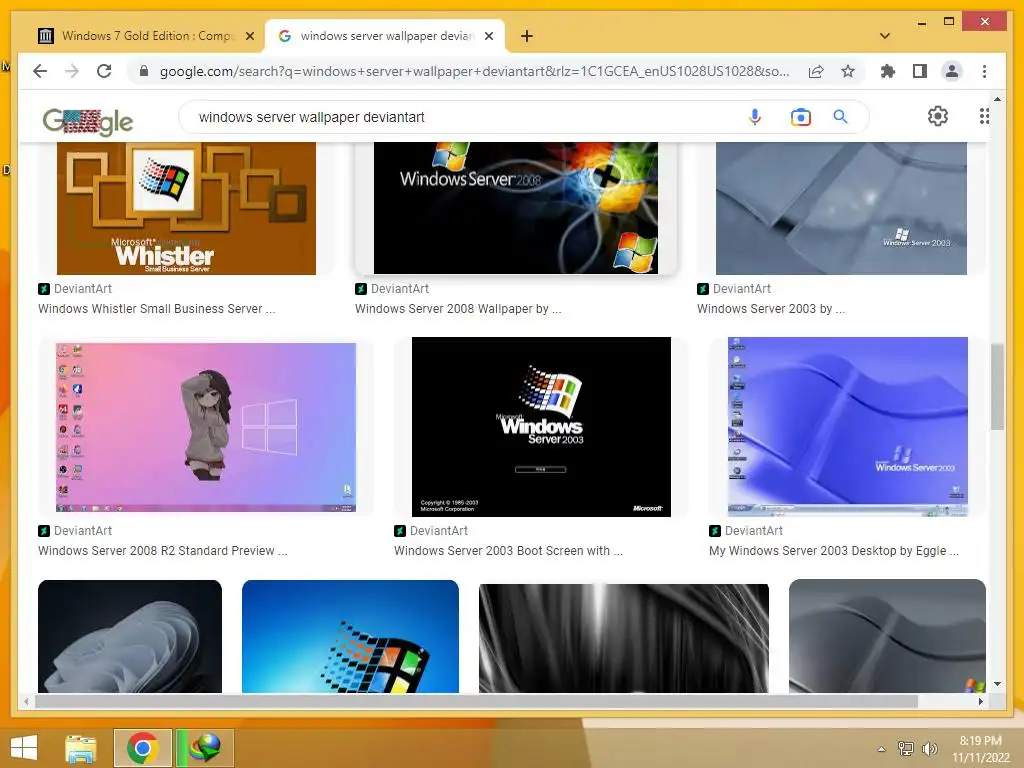Open the Windows Whistler wallpaper thumbnail
The width and height of the screenshot is (1024, 768).
(x=186, y=208)
